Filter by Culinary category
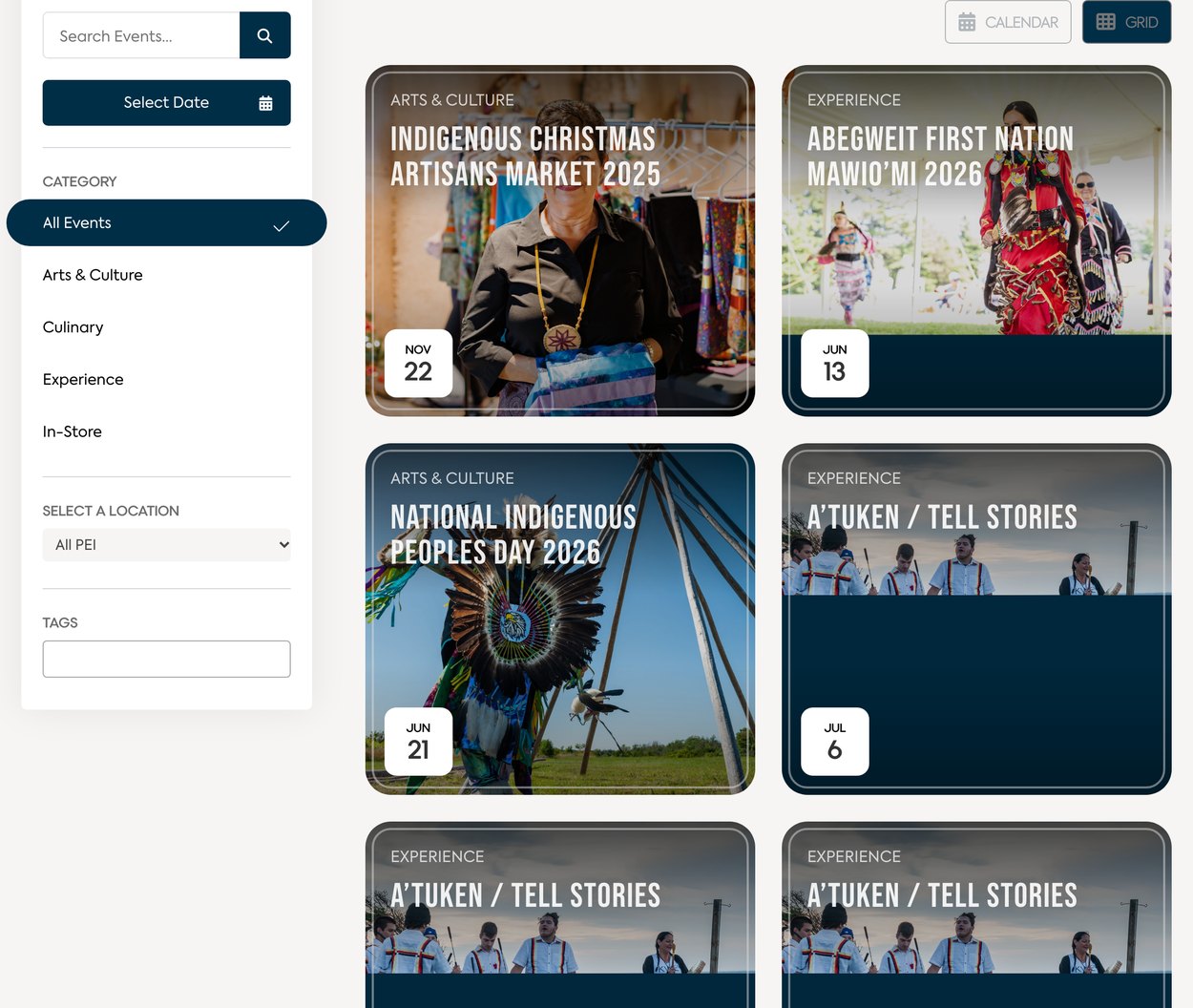 (x=73, y=327)
